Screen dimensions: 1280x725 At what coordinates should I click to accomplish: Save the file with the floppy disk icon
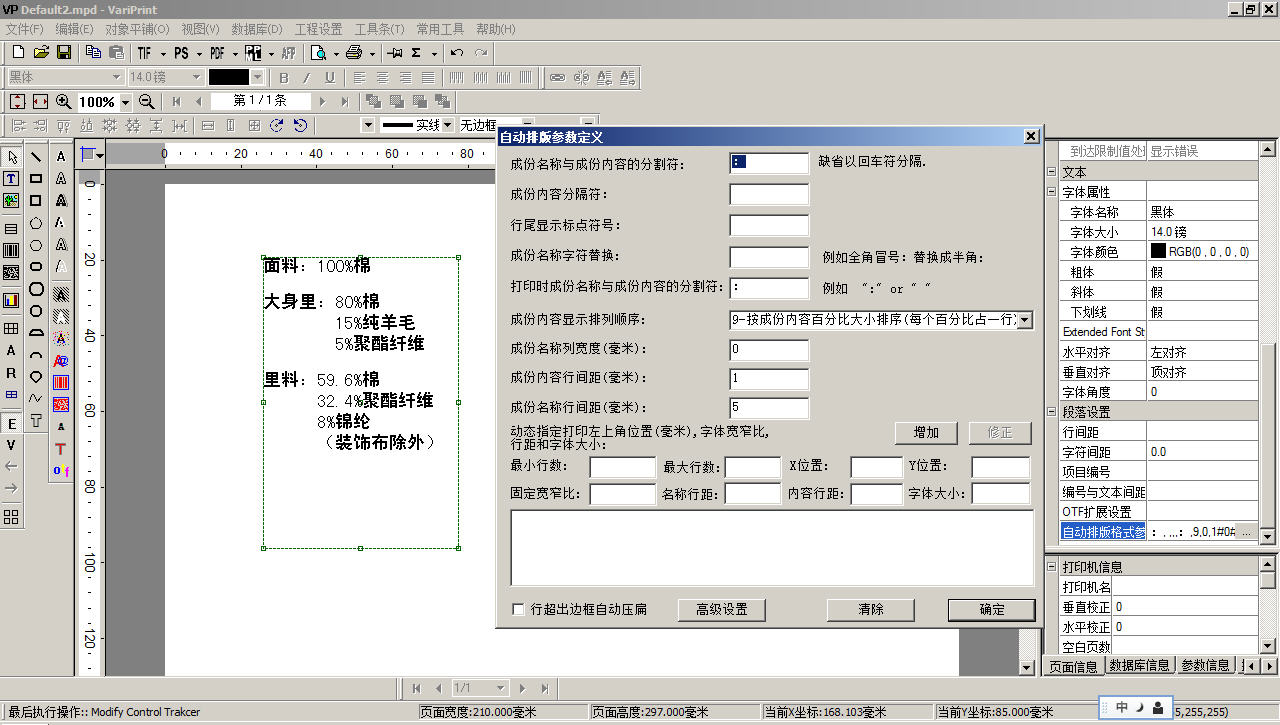[64, 52]
